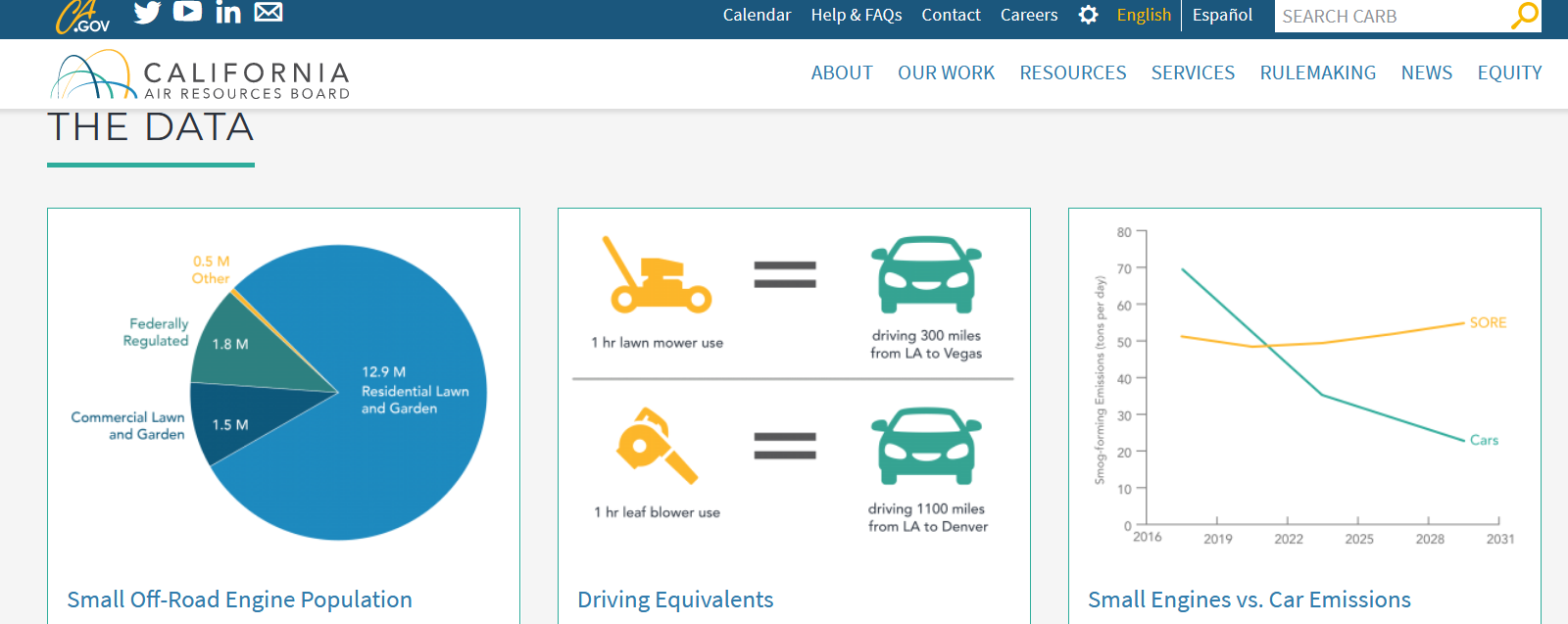Click the SEARCH CARB input field
1568x624 pixels.
1392,16
